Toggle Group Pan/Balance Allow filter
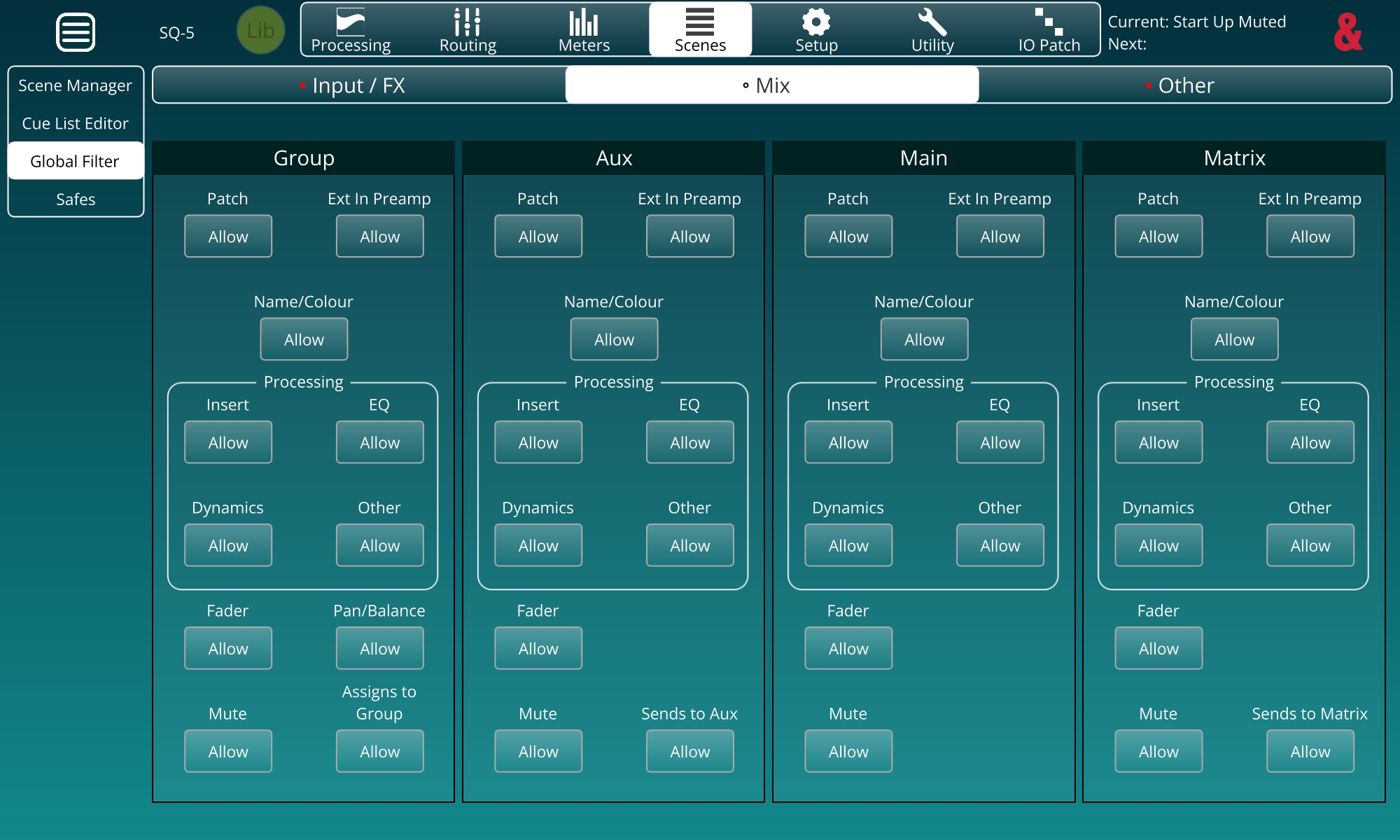1400x840 pixels. [379, 648]
